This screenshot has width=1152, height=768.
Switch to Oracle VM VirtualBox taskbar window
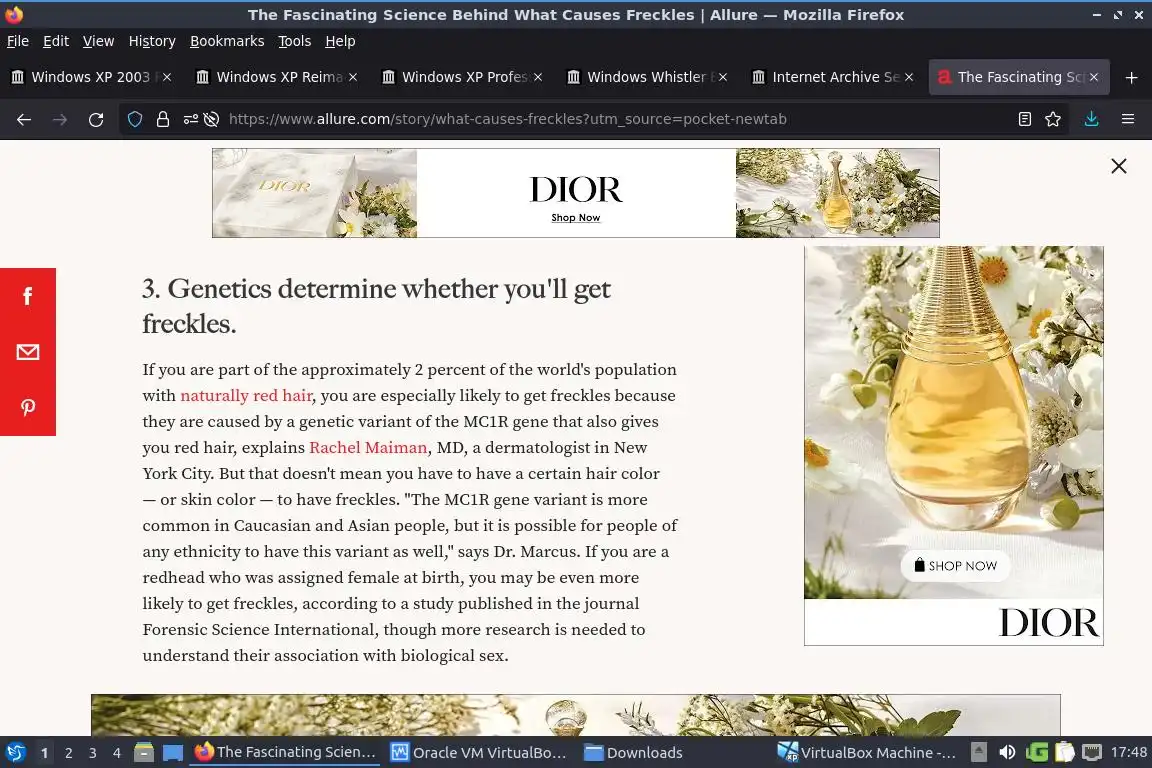[479, 753]
